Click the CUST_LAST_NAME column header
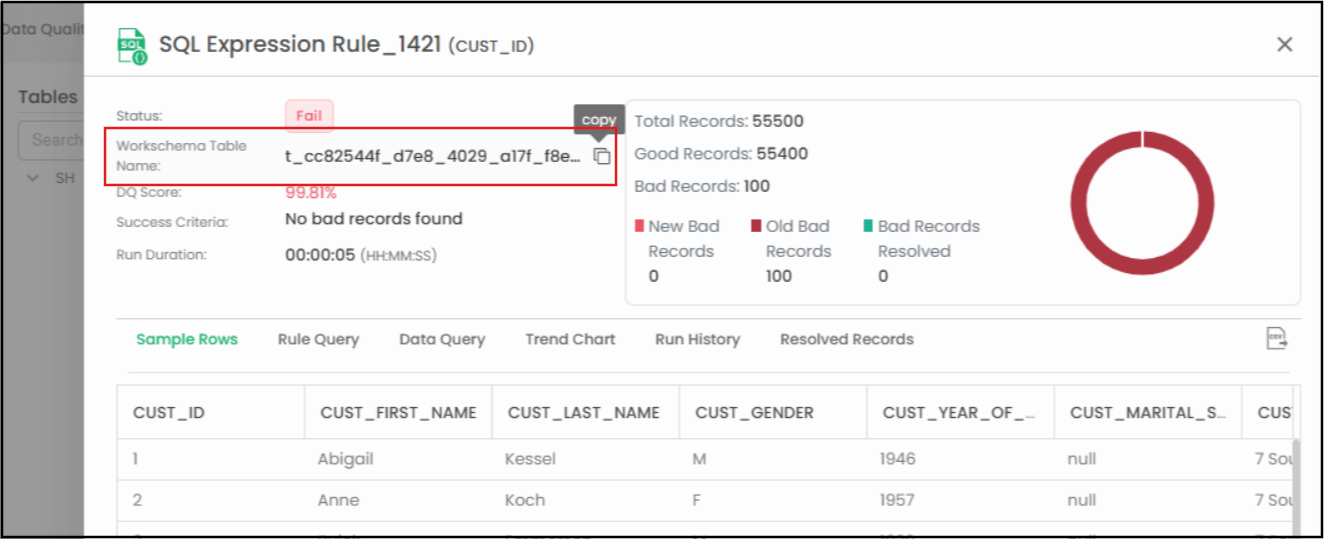The image size is (1324, 539). pyautogui.click(x=584, y=412)
